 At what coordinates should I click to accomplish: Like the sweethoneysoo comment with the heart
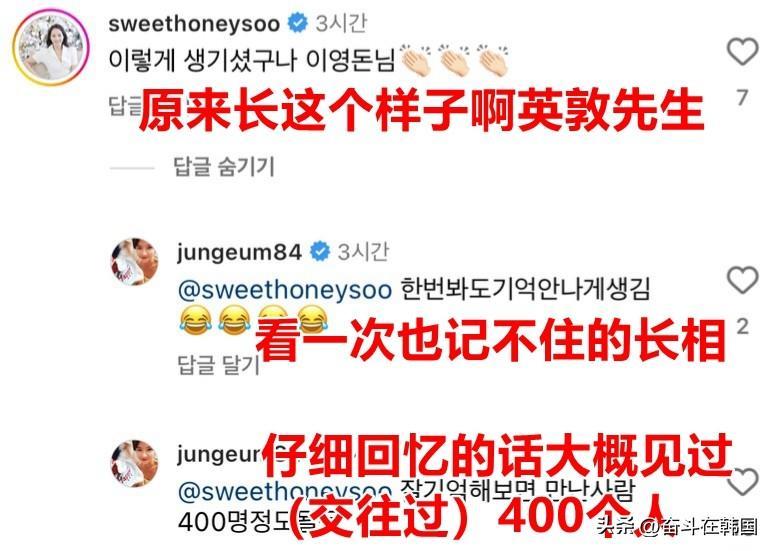pyautogui.click(x=742, y=51)
